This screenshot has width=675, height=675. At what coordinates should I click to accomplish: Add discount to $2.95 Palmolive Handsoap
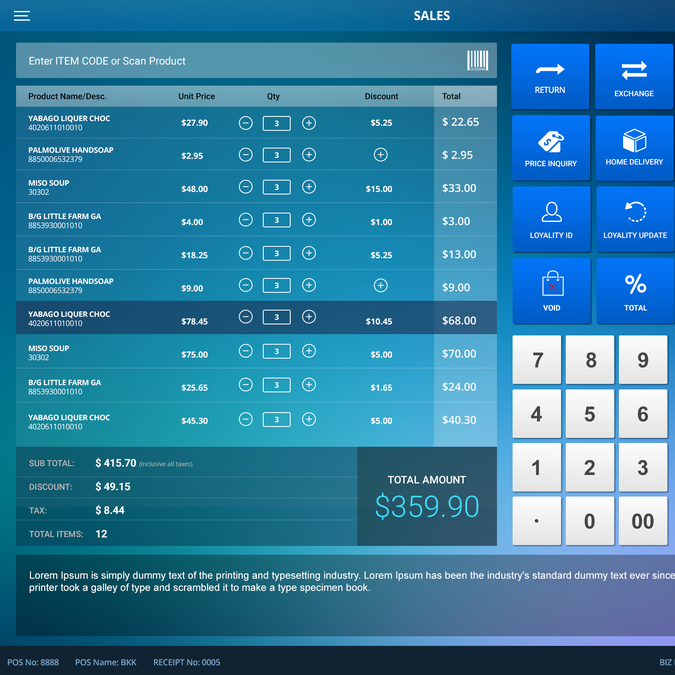(380, 155)
